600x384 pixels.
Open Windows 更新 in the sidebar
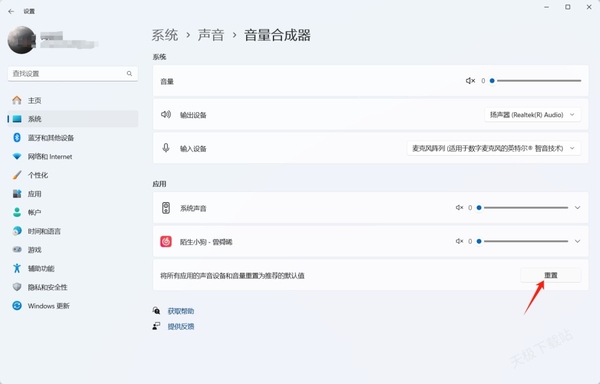click(x=73, y=306)
